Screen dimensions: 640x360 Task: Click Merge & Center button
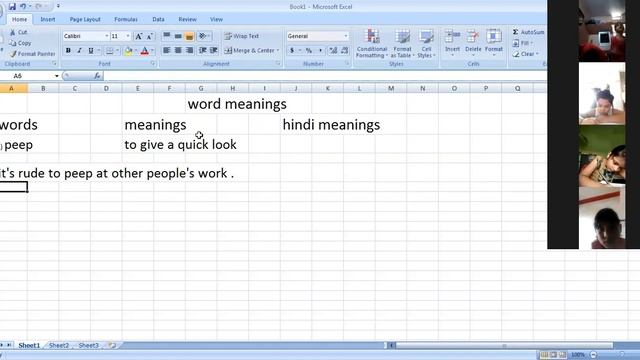click(x=249, y=50)
